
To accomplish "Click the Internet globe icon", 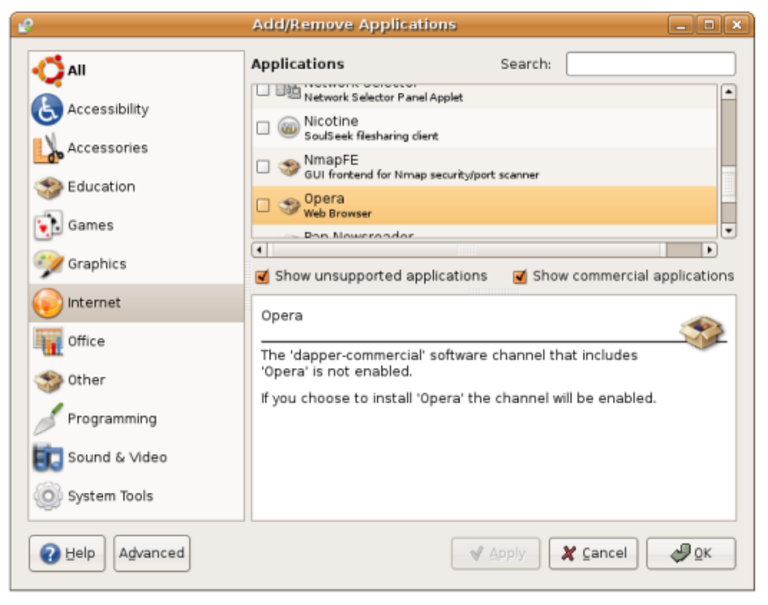I will 48,303.
